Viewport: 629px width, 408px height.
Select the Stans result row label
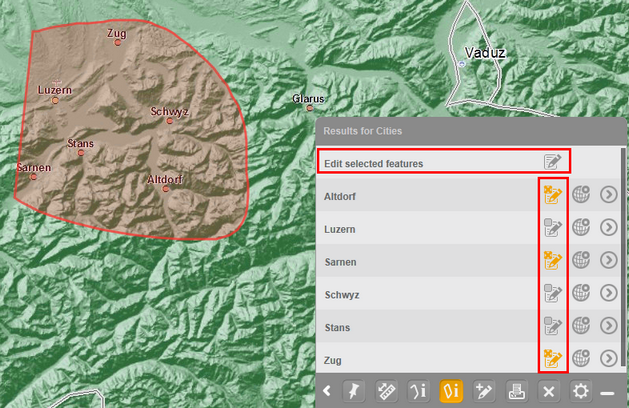pos(337,328)
